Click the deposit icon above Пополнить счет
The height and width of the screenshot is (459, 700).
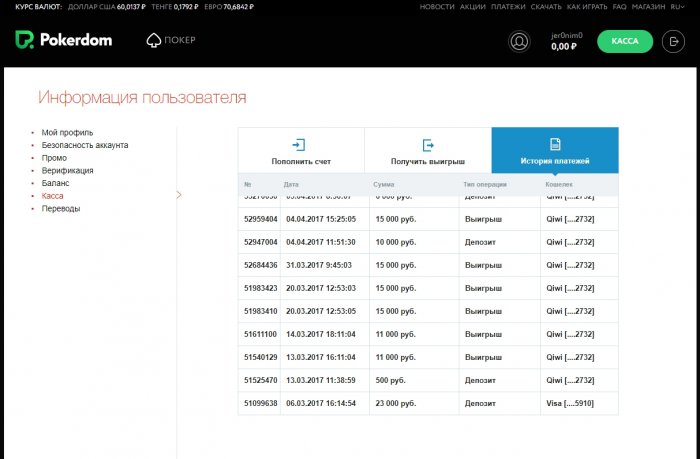click(x=298, y=145)
